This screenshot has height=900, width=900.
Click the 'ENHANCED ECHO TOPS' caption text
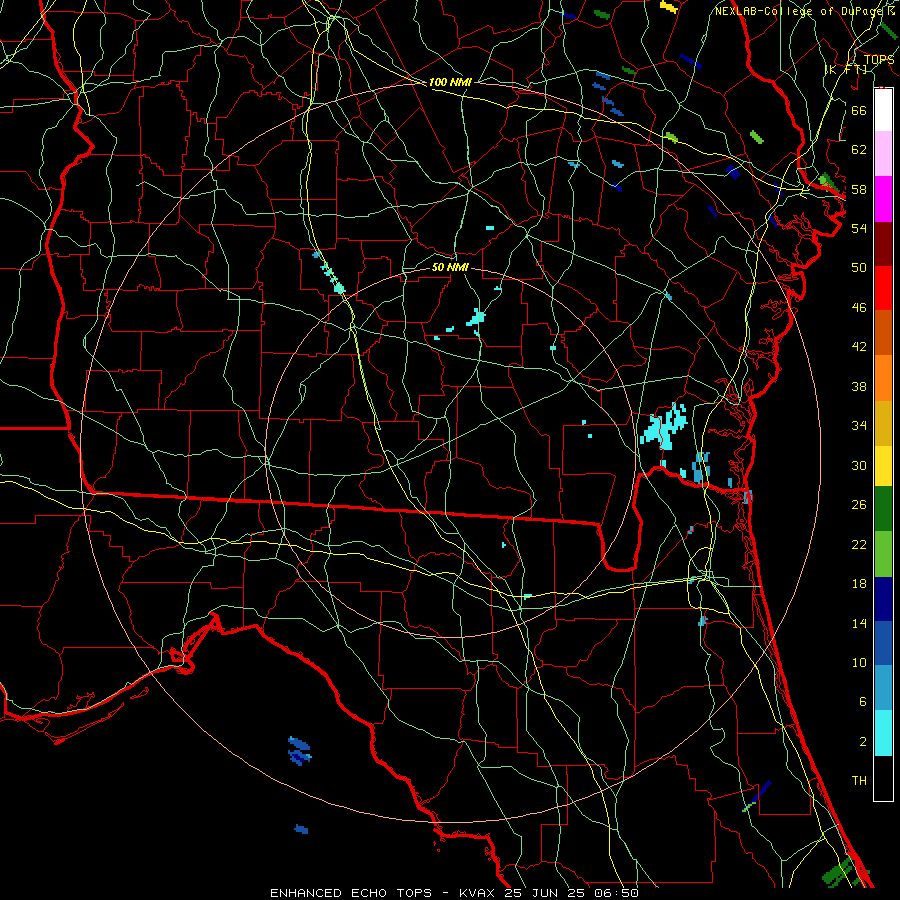pyautogui.click(x=351, y=893)
